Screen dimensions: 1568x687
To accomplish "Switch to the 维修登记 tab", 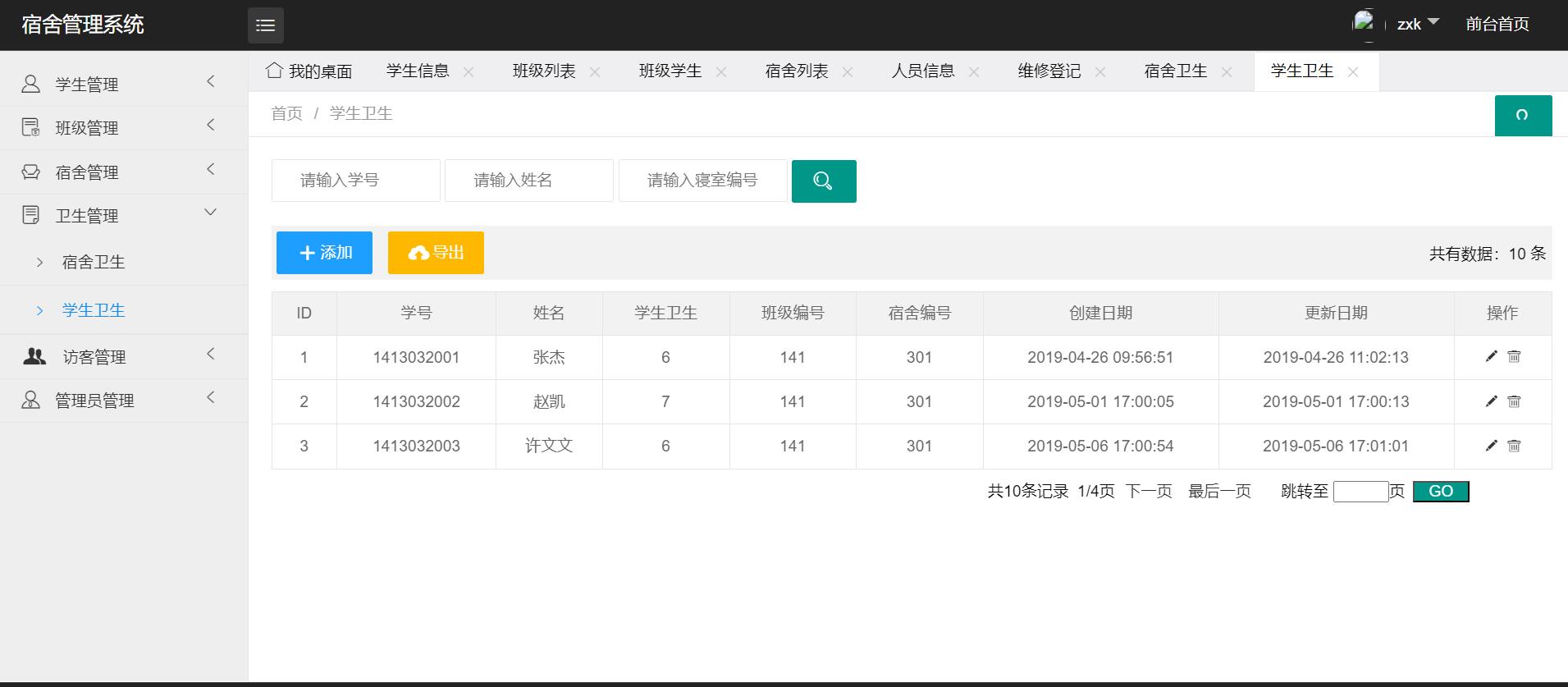I will click(1049, 71).
